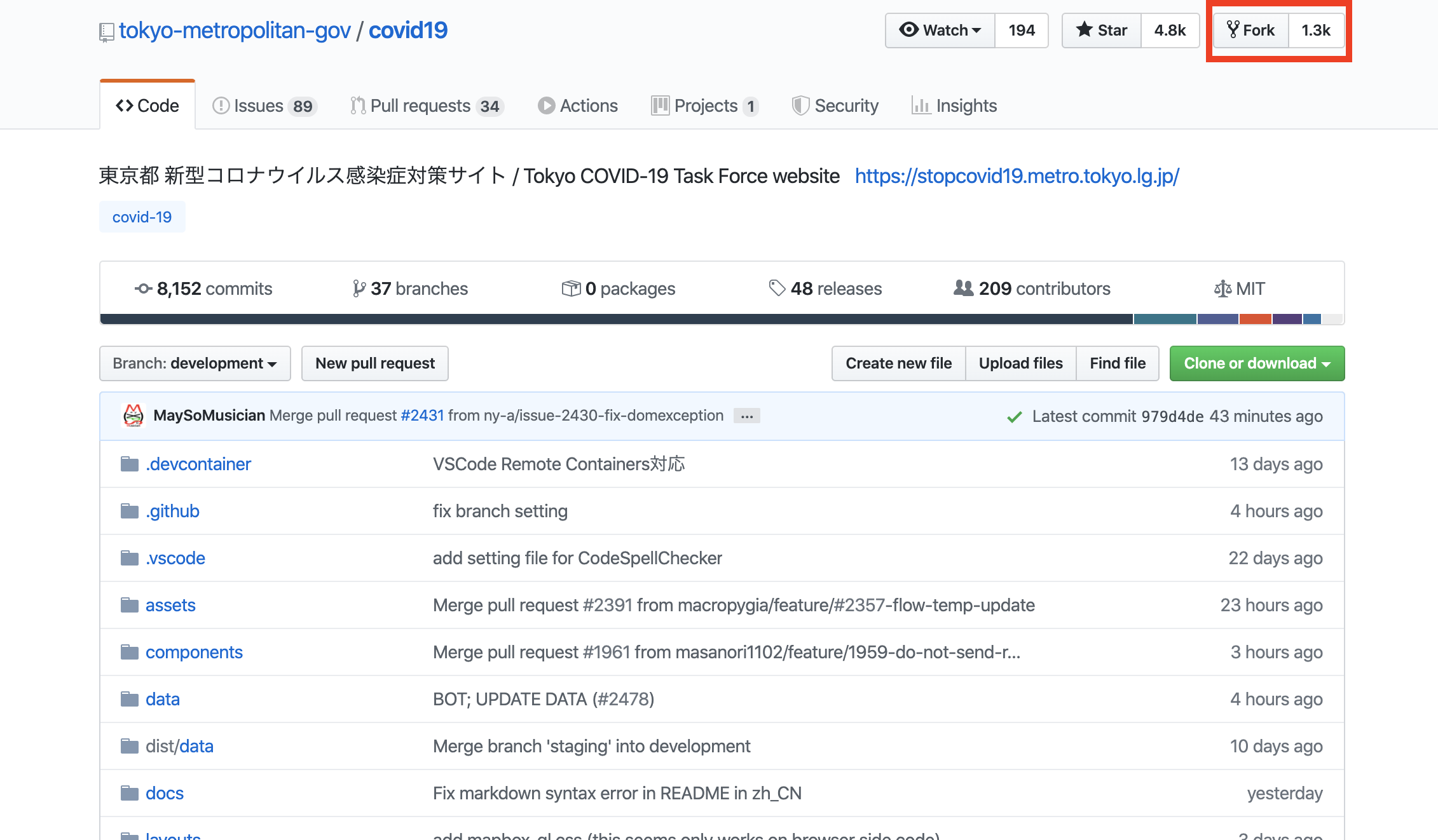Image resolution: width=1438 pixels, height=840 pixels.
Task: Click the docs folder icon
Action: (x=130, y=793)
